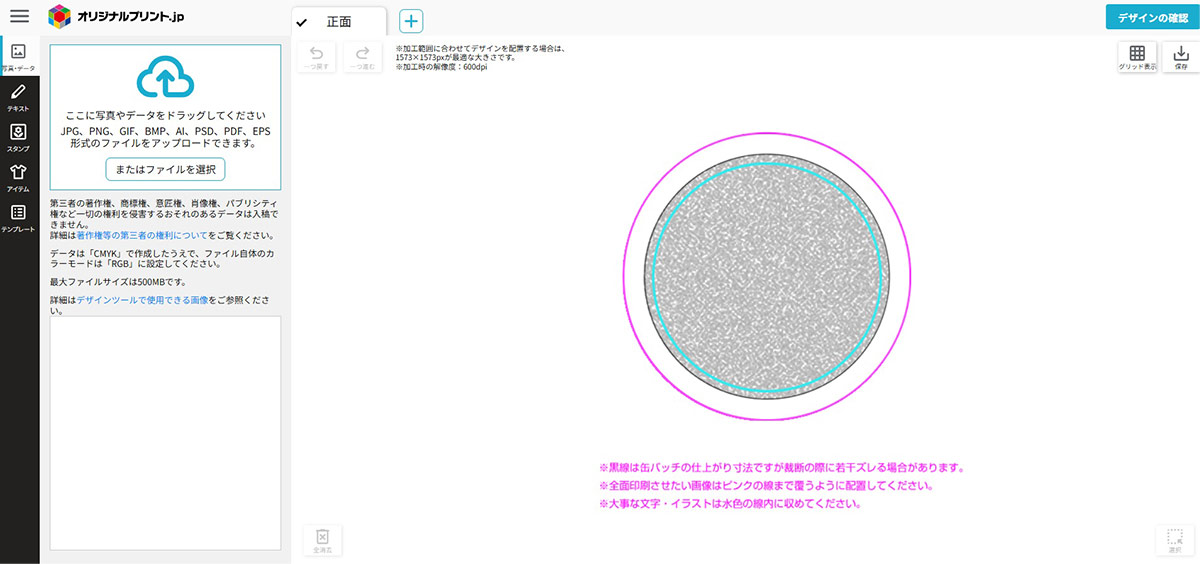The height and width of the screenshot is (564, 1200).
Task: Open the スタンプ stamp tool
Action: click(x=19, y=138)
